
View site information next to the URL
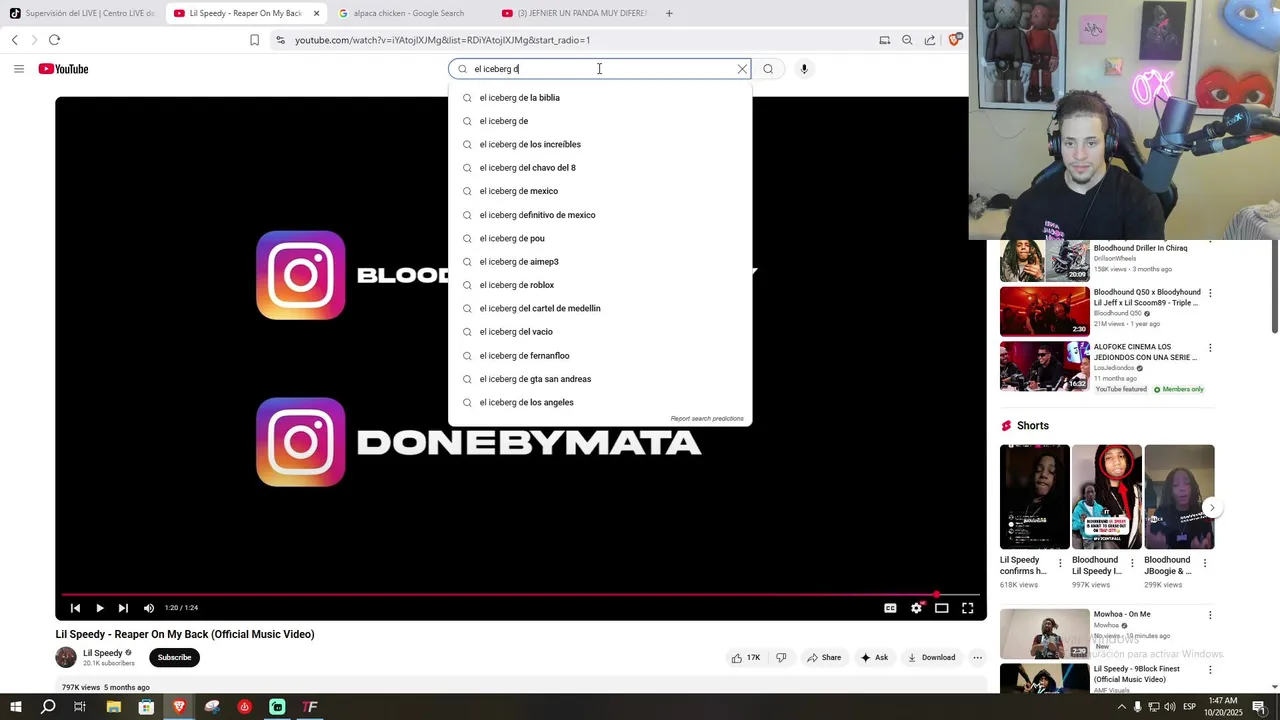(280, 40)
